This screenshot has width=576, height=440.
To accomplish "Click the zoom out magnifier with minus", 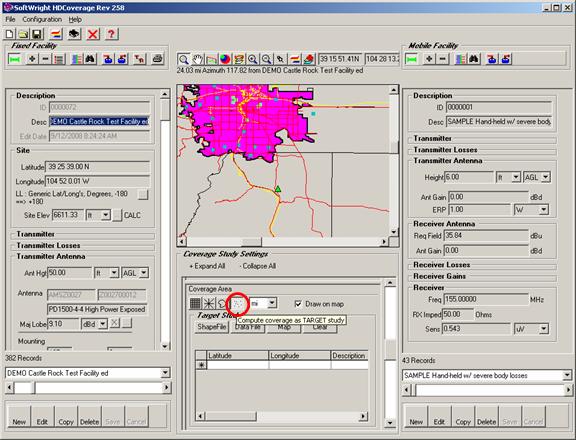I will point(266,59).
